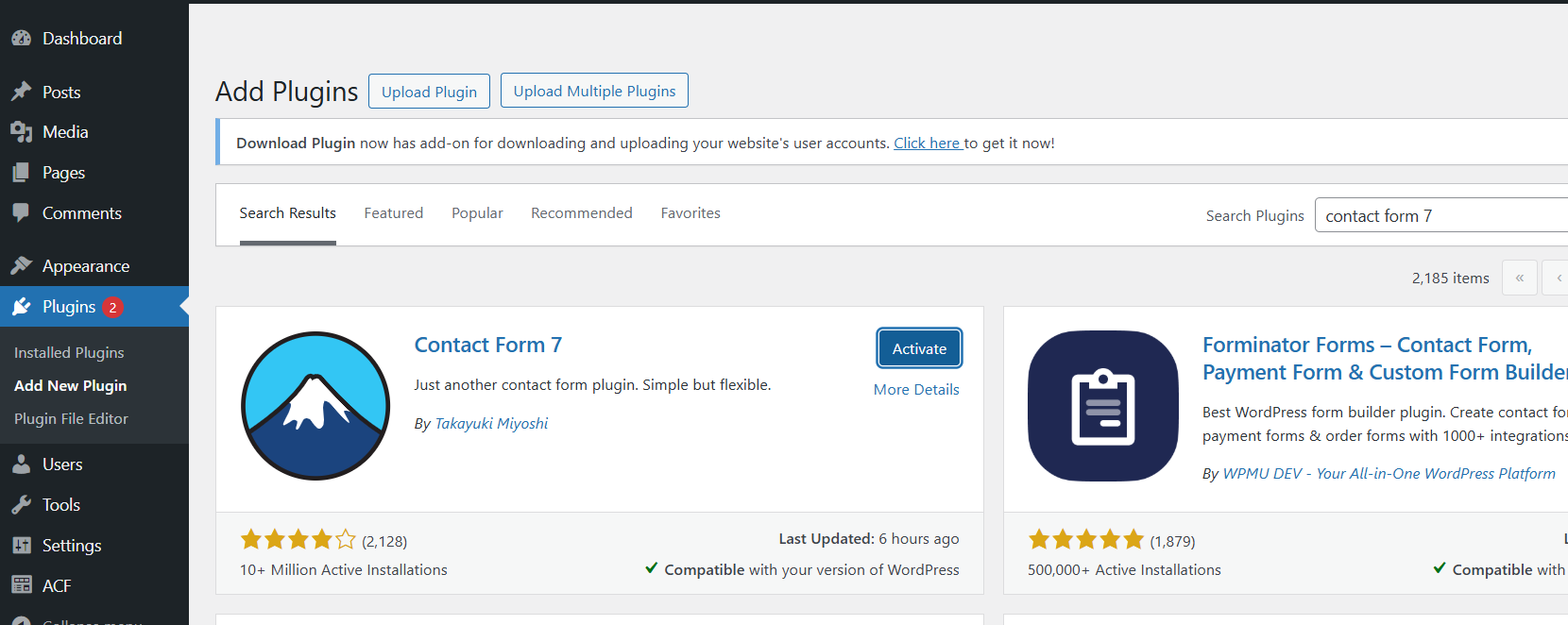This screenshot has height=625, width=1568.
Task: Click the Search Plugins input field
Action: click(1441, 215)
